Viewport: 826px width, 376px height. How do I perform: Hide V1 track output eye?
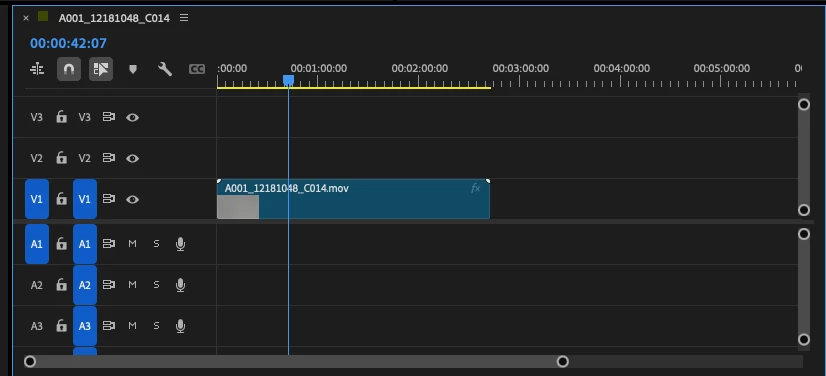[x=132, y=200]
